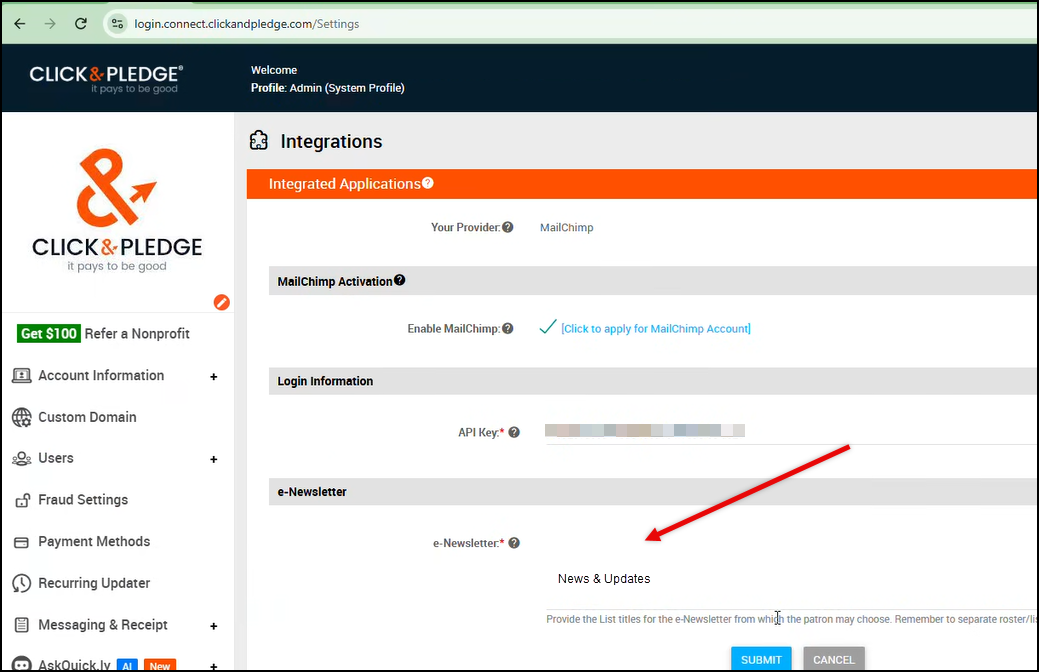Click the Profile: Admin (System Profile) text
The image size is (1039, 672).
coord(327,87)
